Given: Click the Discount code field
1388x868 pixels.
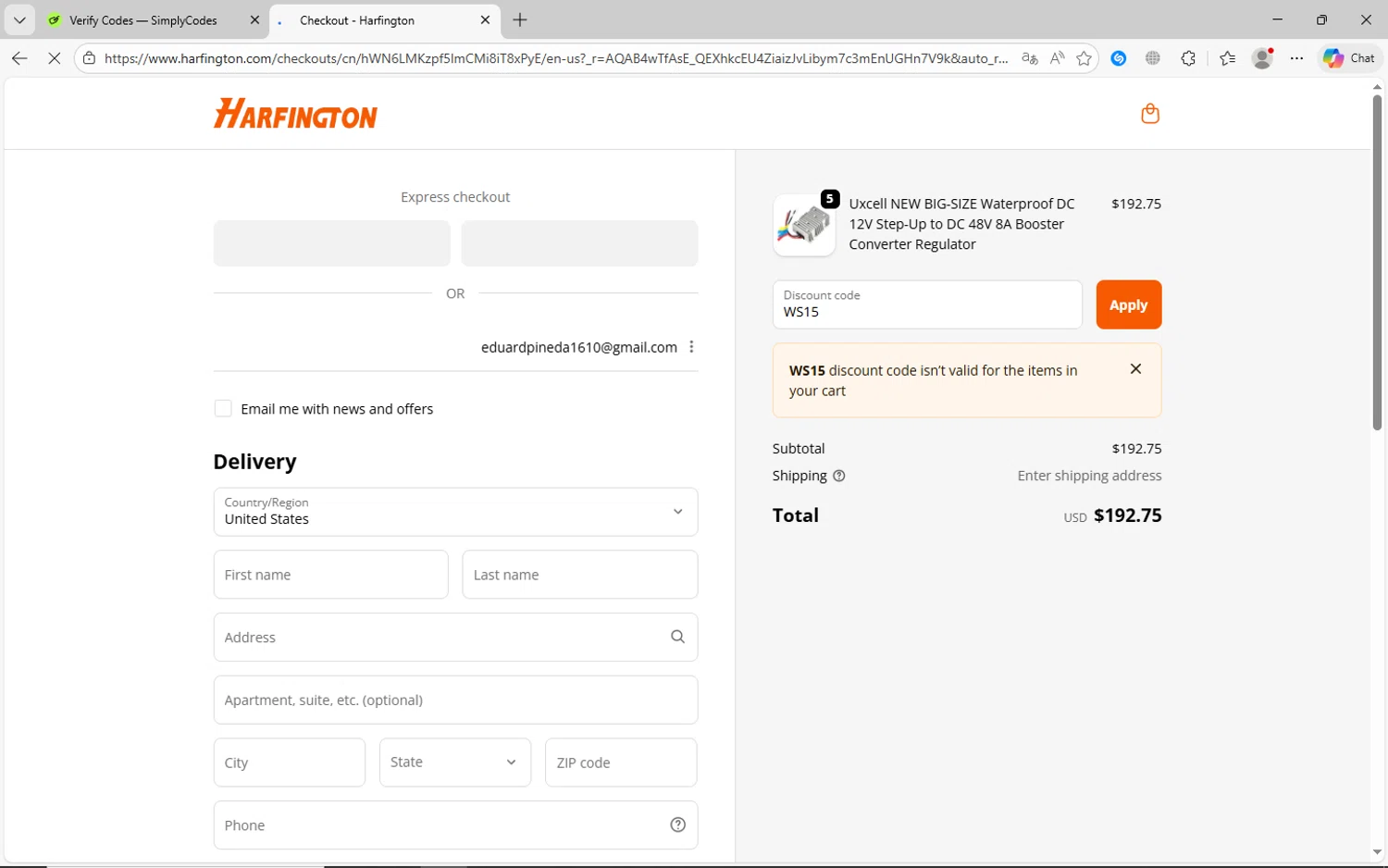Looking at the screenshot, I should coord(927,304).
